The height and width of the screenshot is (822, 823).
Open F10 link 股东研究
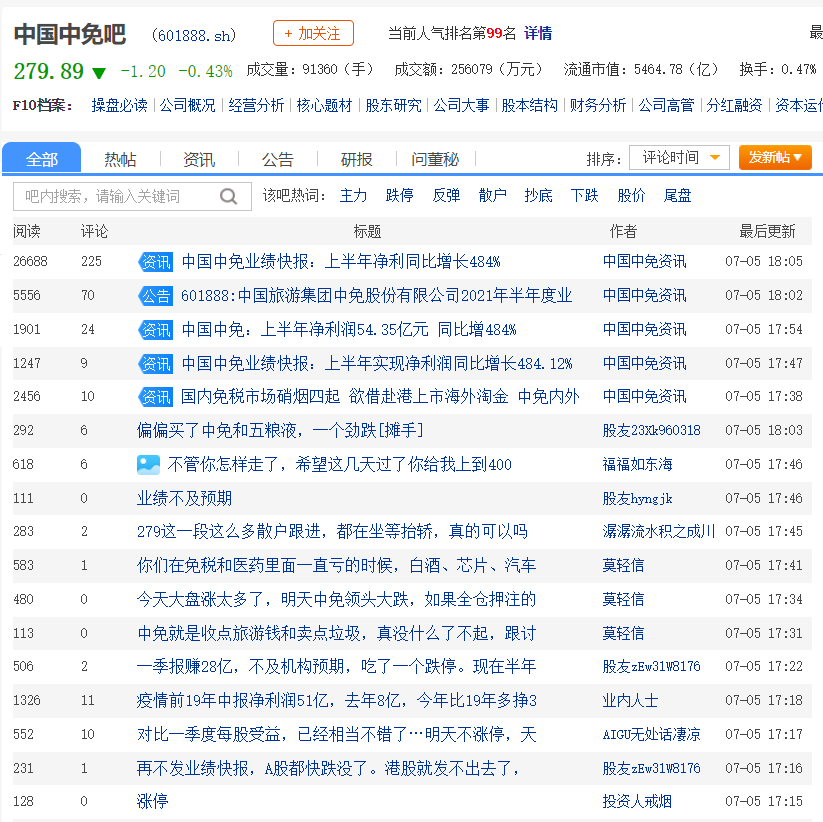[394, 106]
